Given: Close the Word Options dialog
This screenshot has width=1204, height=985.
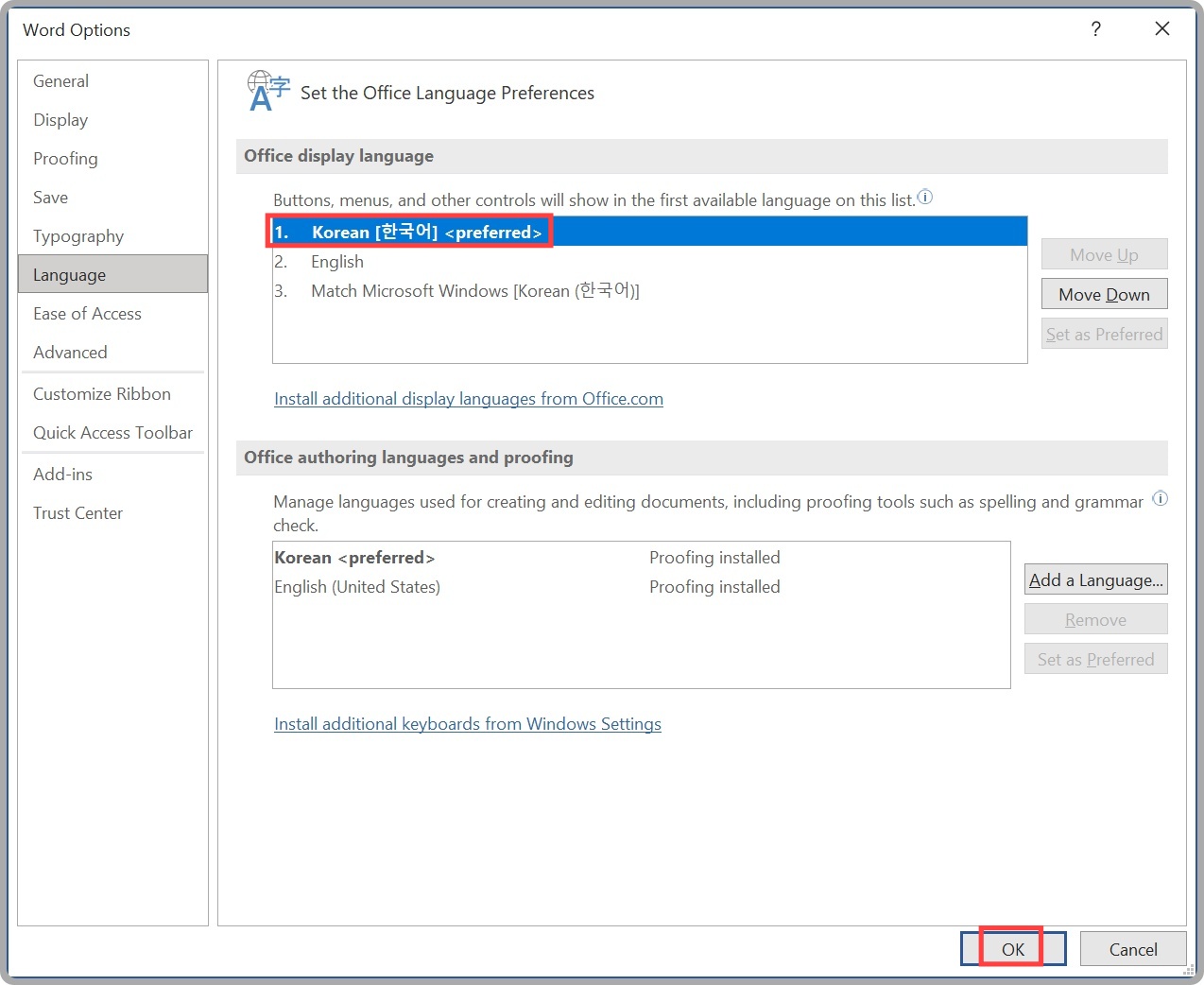Looking at the screenshot, I should coord(1162,29).
